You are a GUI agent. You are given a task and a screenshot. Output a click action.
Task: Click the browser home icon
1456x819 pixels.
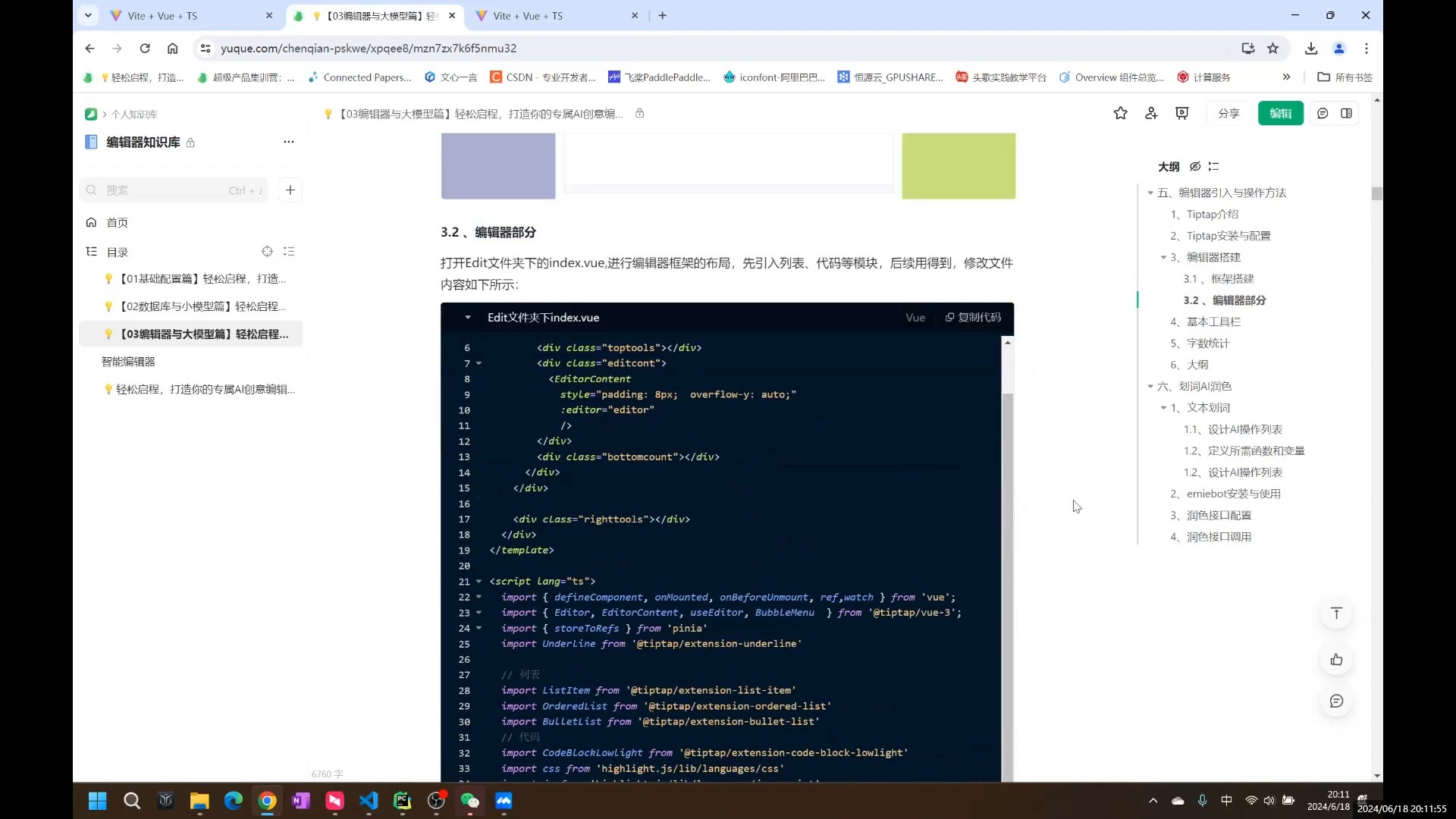pyautogui.click(x=173, y=49)
